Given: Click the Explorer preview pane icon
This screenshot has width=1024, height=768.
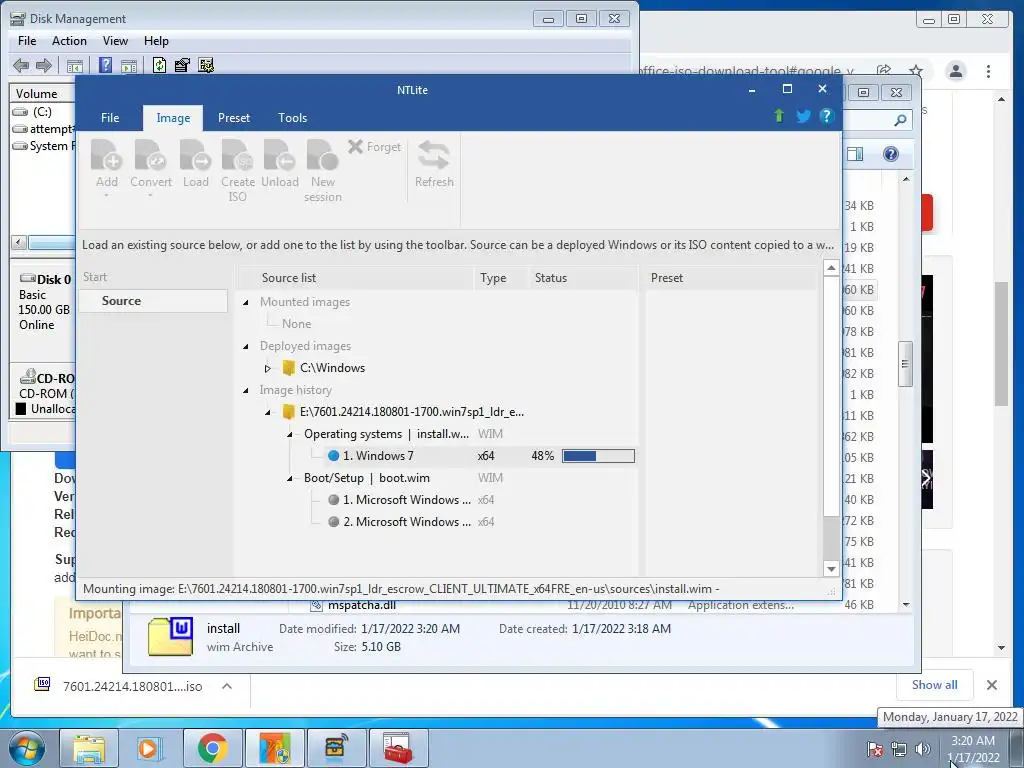Looking at the screenshot, I should 855,154.
